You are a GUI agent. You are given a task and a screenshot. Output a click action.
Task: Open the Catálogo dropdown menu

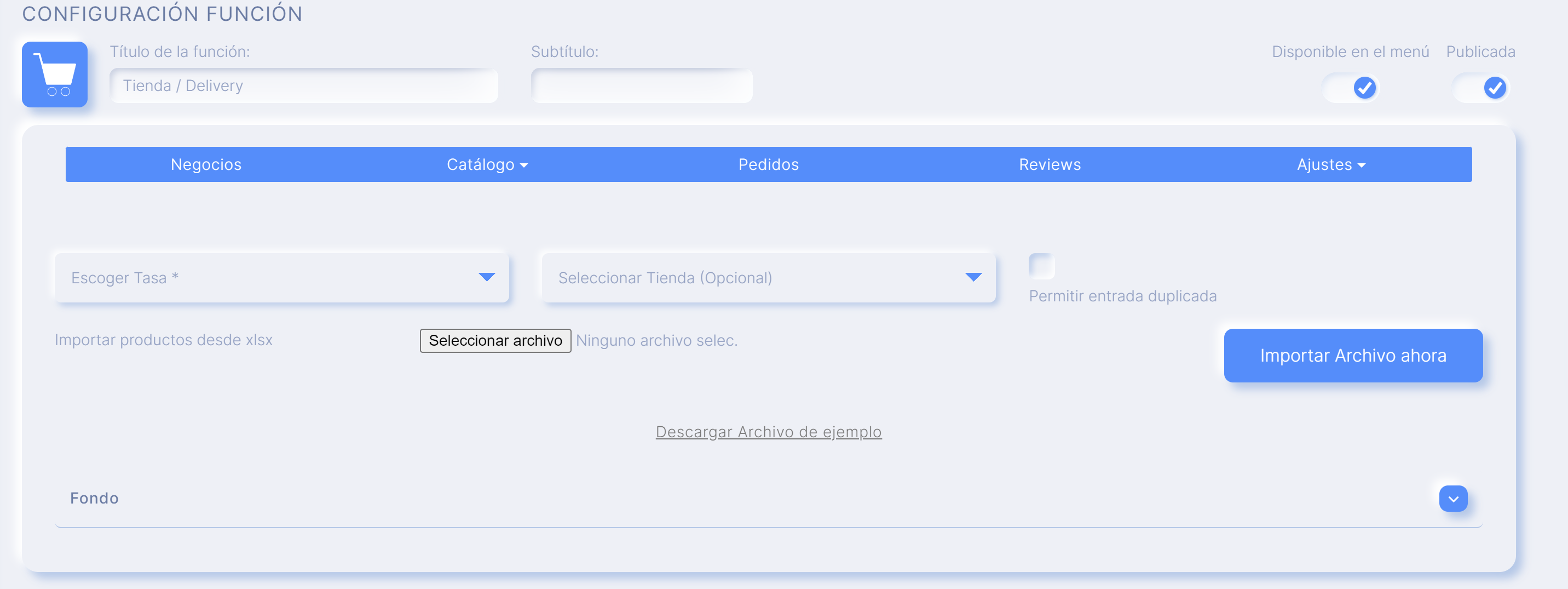point(487,164)
